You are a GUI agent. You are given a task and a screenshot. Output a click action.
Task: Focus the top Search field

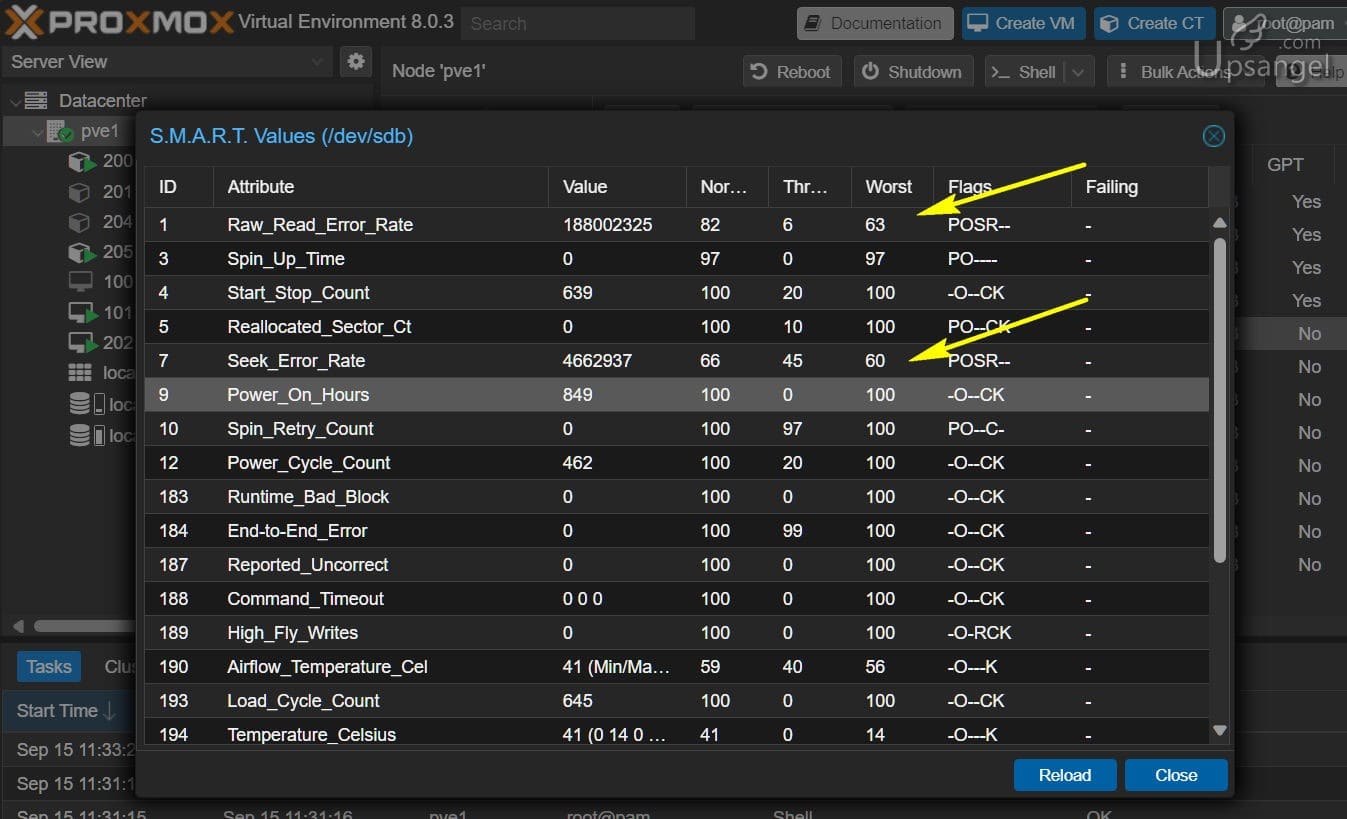point(578,23)
